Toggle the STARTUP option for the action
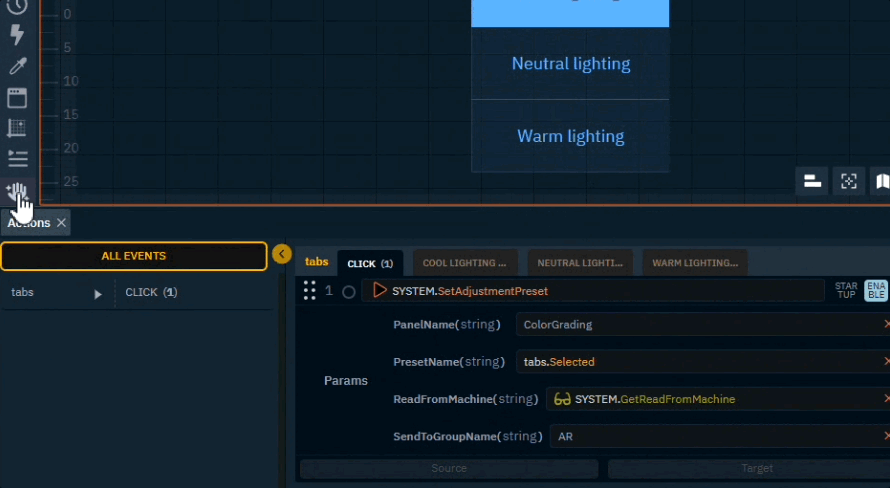Viewport: 890px width, 488px height. [x=846, y=291]
